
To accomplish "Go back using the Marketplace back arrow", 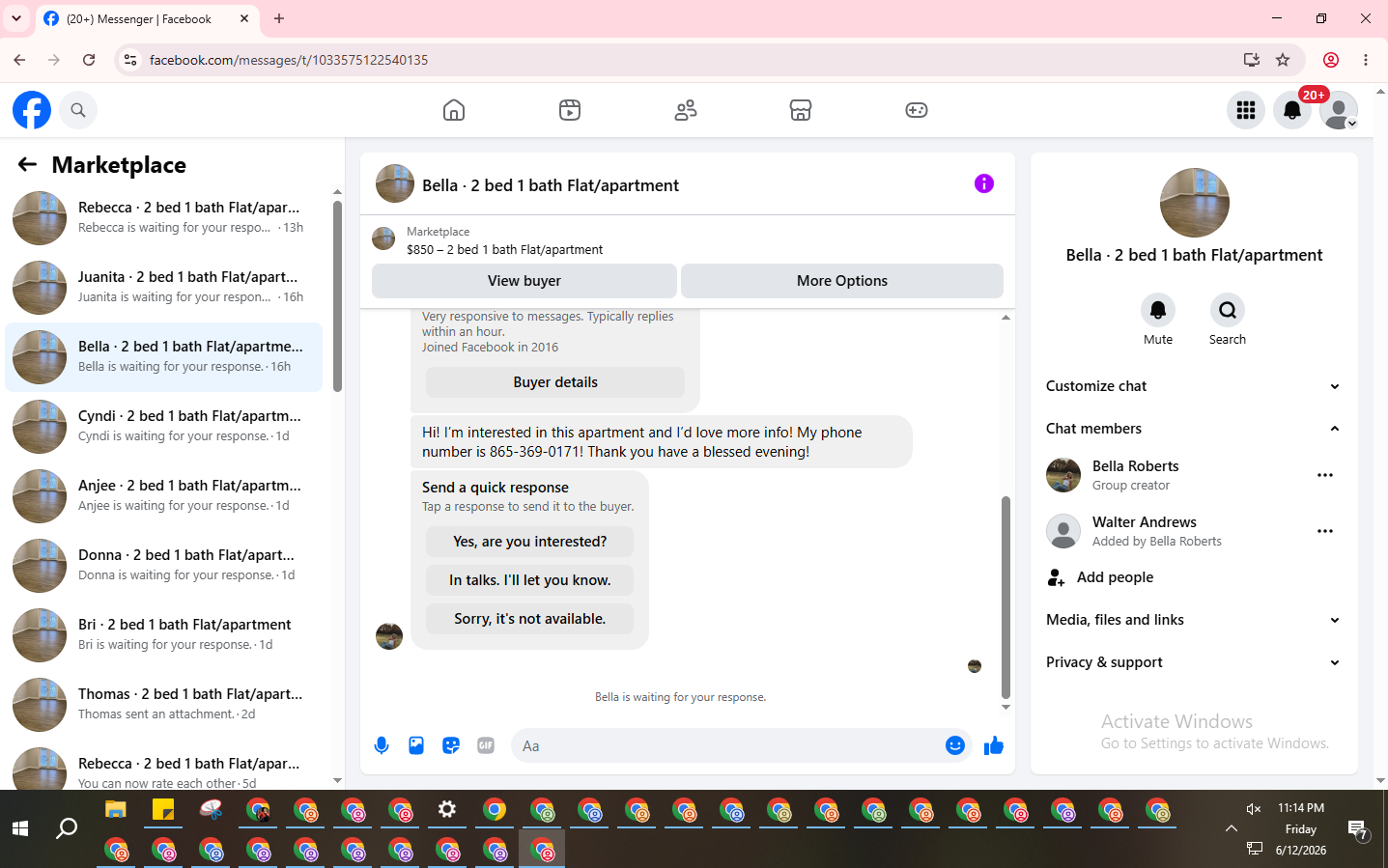I will coord(27,165).
